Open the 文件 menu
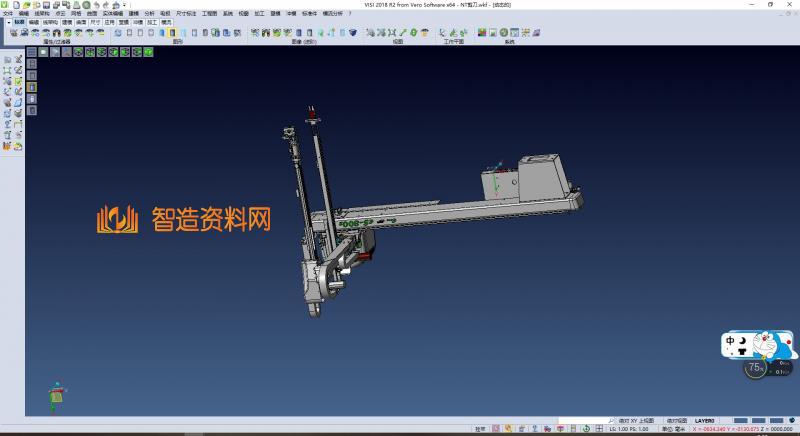This screenshot has width=800, height=436. pos(8,14)
